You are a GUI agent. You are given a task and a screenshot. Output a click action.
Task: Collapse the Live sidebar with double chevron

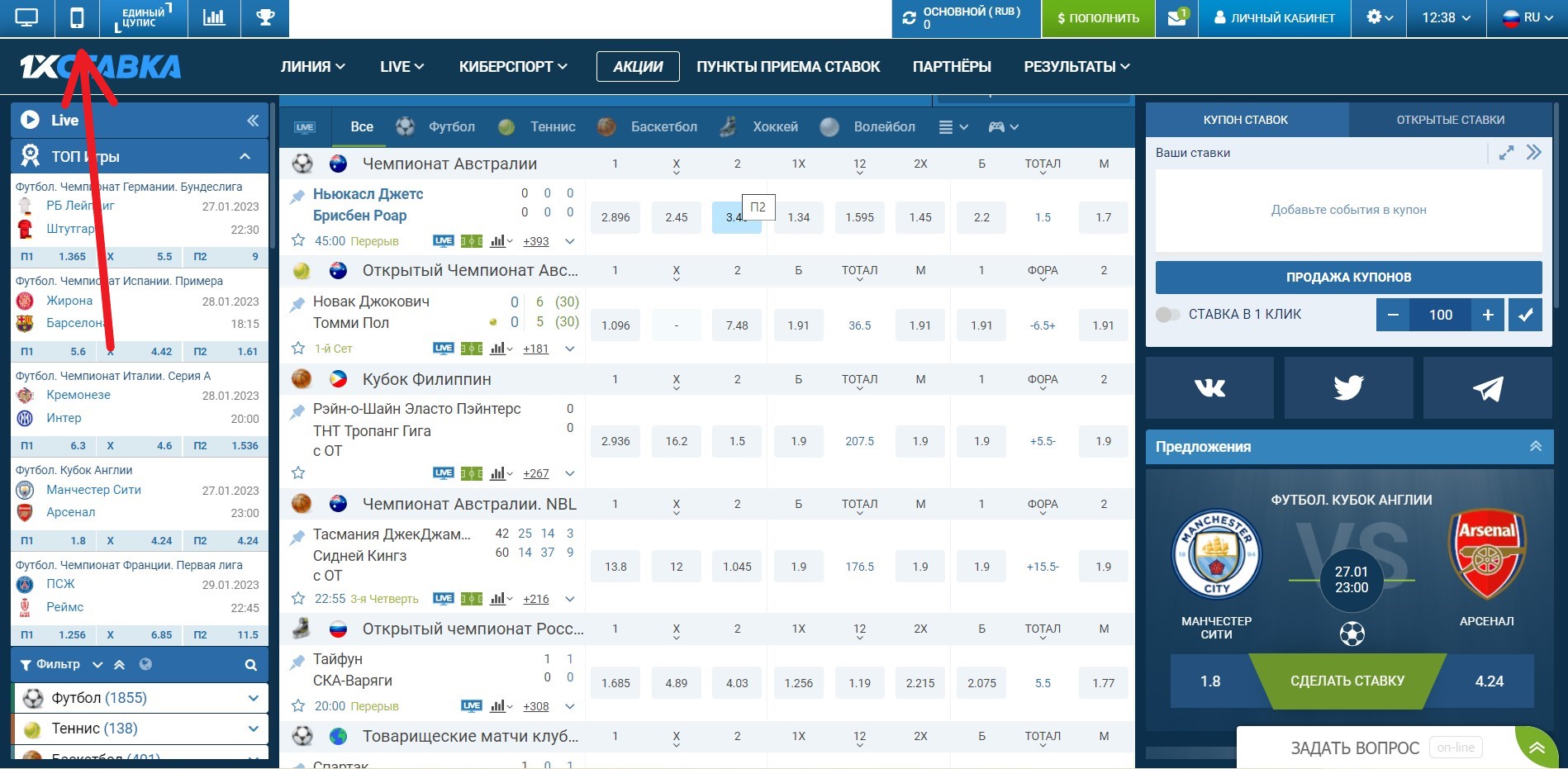(x=253, y=121)
